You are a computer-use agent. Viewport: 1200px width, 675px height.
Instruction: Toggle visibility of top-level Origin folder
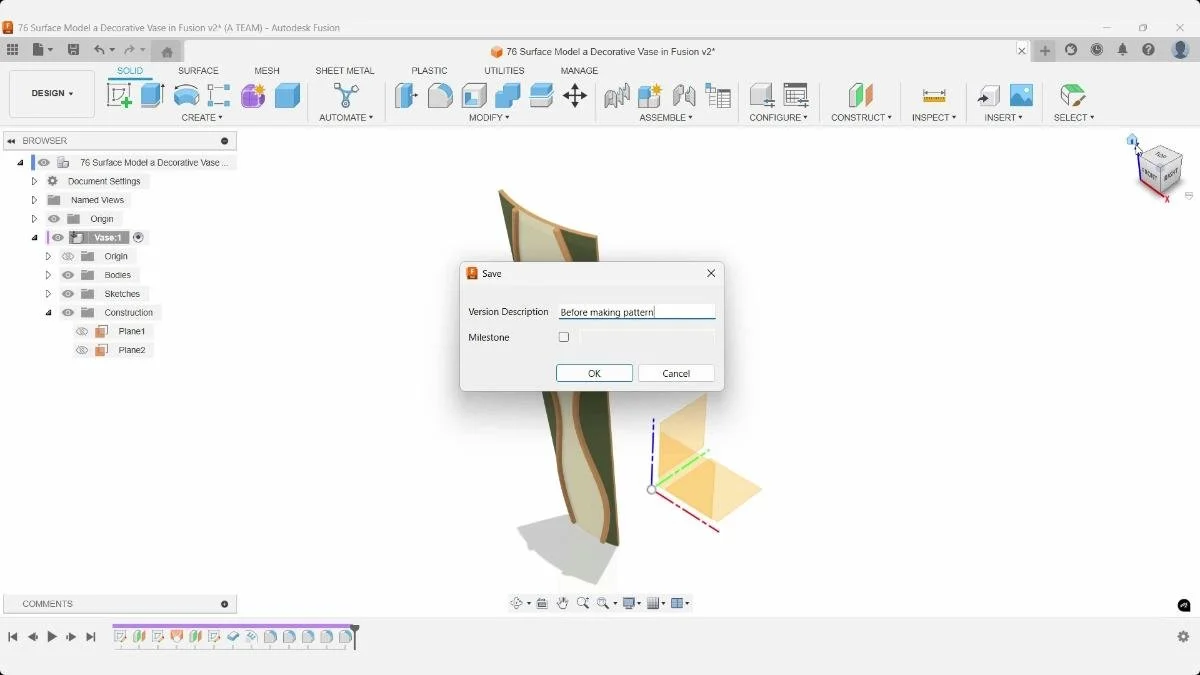pyautogui.click(x=54, y=219)
